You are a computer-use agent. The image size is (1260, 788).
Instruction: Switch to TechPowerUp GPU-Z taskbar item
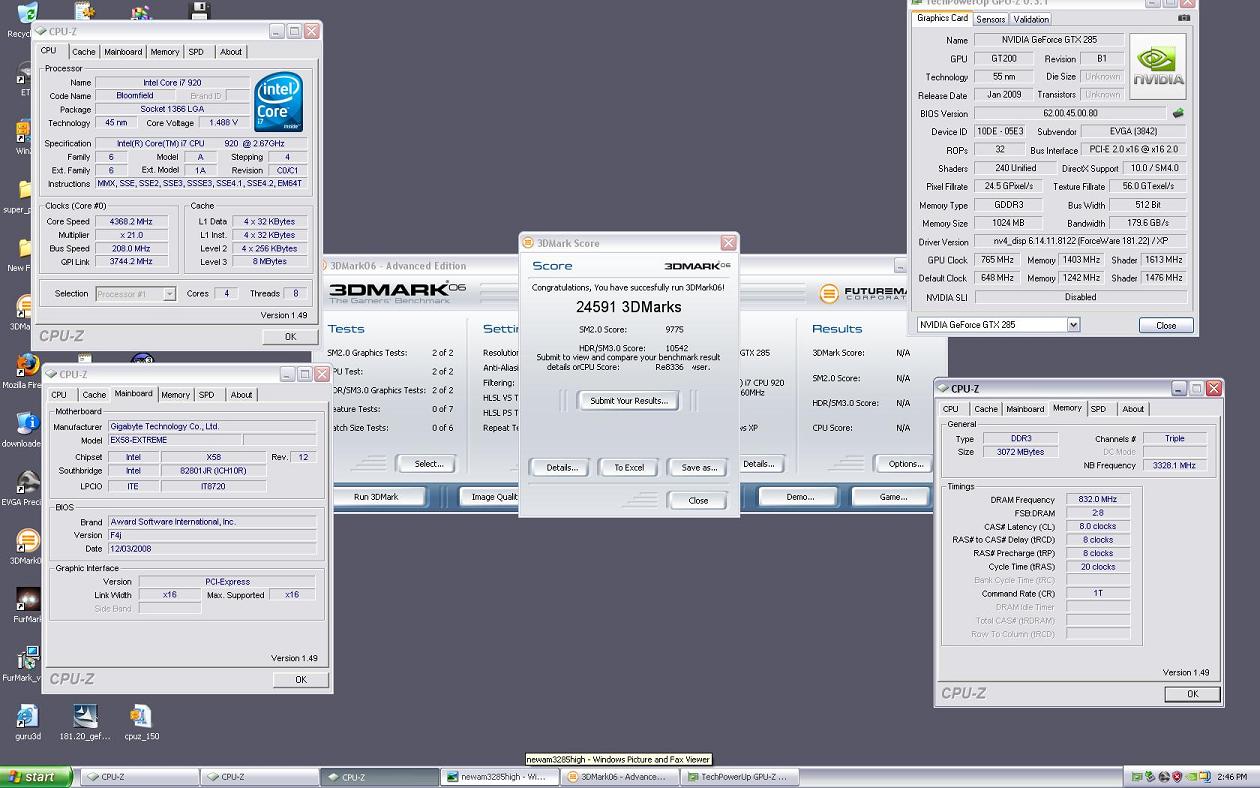741,777
